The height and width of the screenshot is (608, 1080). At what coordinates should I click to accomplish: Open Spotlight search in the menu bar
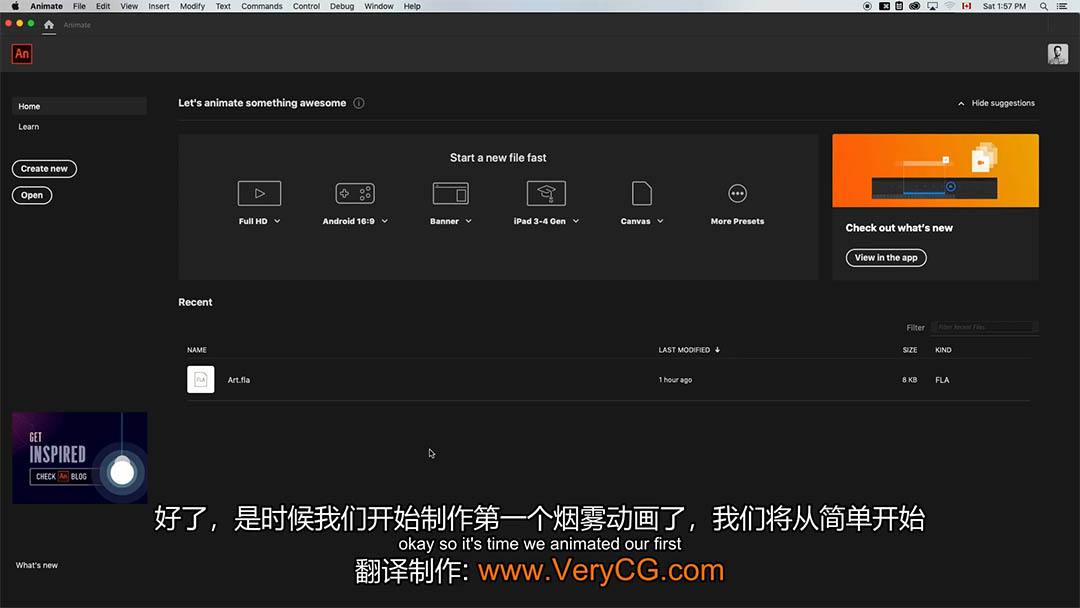tap(1043, 6)
